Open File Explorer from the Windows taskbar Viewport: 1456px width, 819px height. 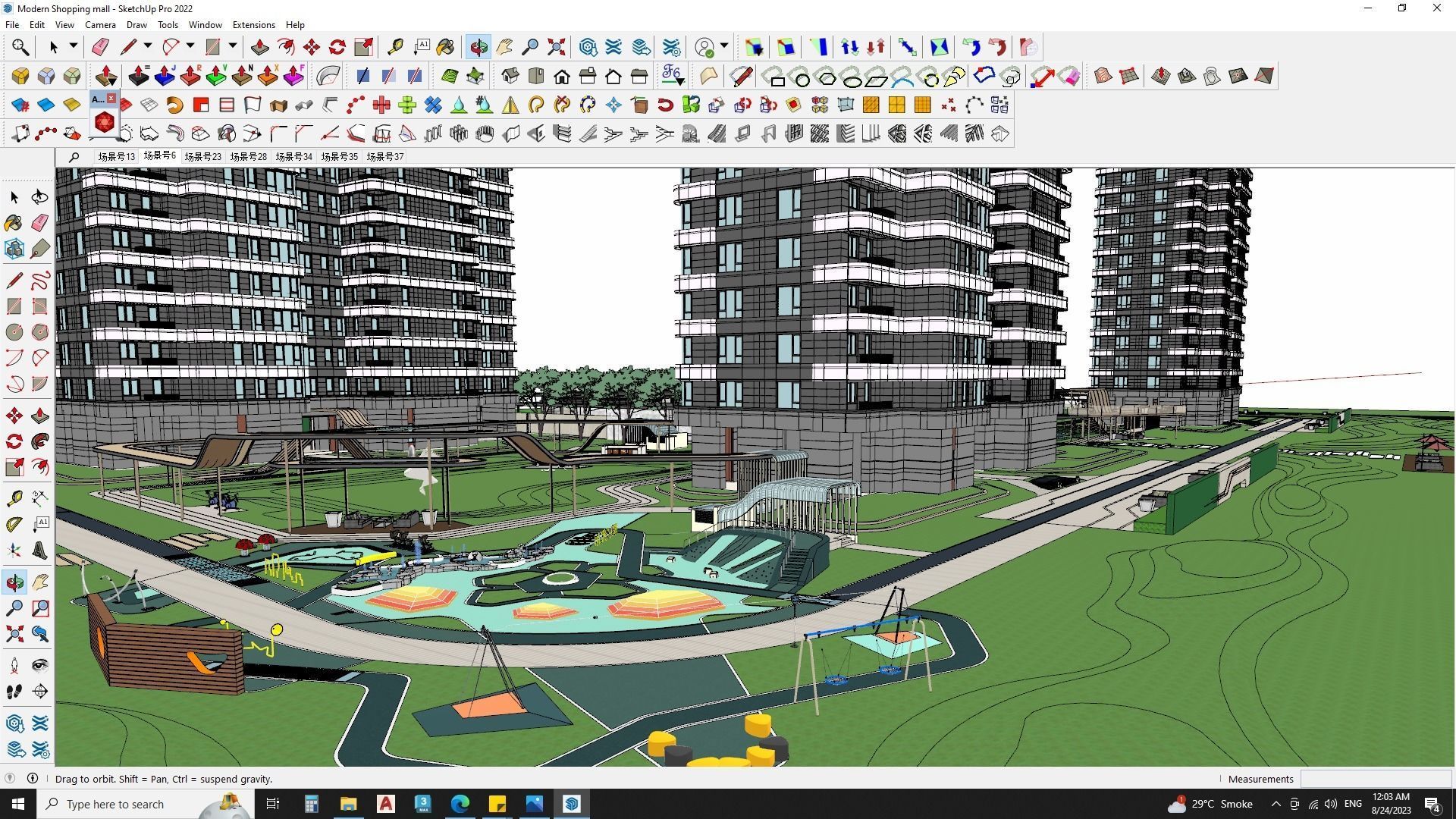(x=348, y=804)
